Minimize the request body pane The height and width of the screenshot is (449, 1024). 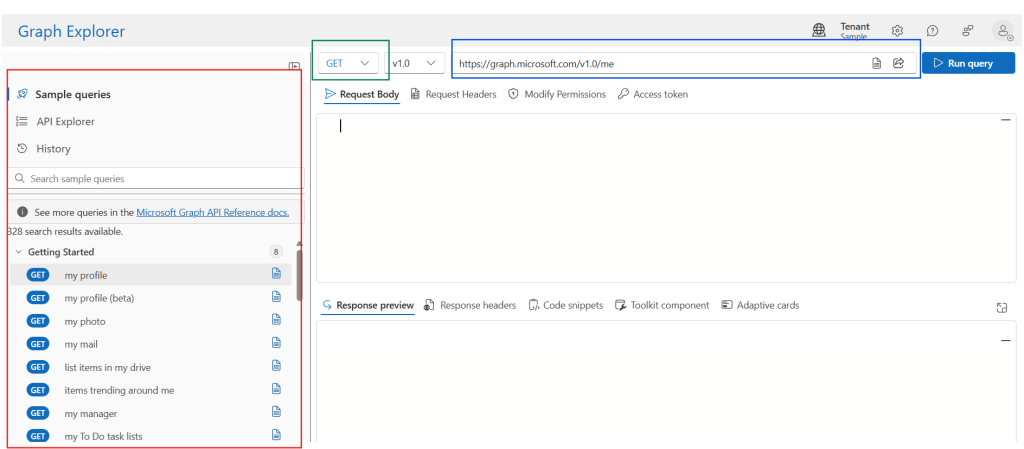pyautogui.click(x=1005, y=120)
